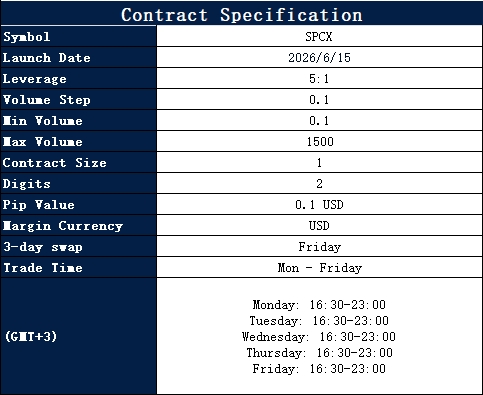Click the Launch Date value 2026/6/15
The image size is (483, 395).
319,58
